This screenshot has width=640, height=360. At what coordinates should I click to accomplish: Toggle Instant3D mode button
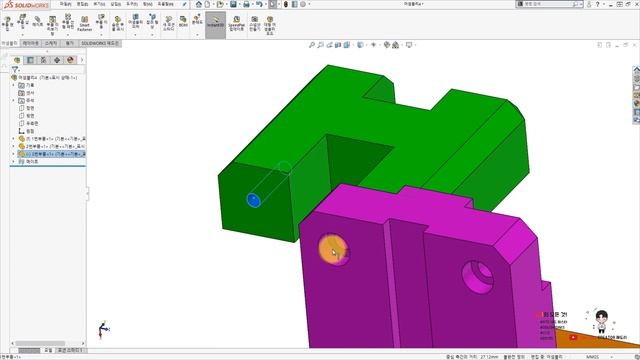[216, 25]
